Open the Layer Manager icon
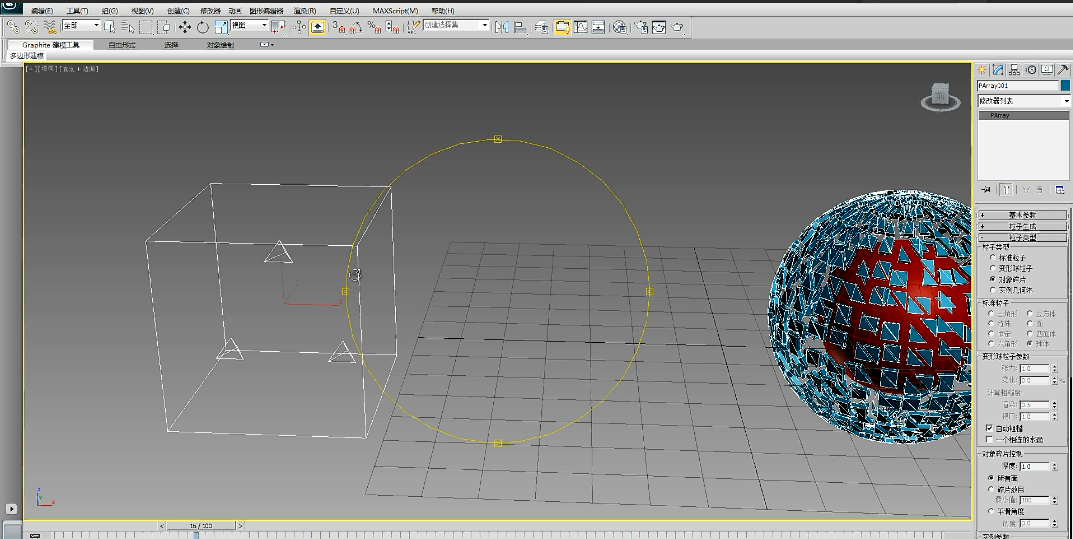1073x539 pixels. tap(541, 27)
